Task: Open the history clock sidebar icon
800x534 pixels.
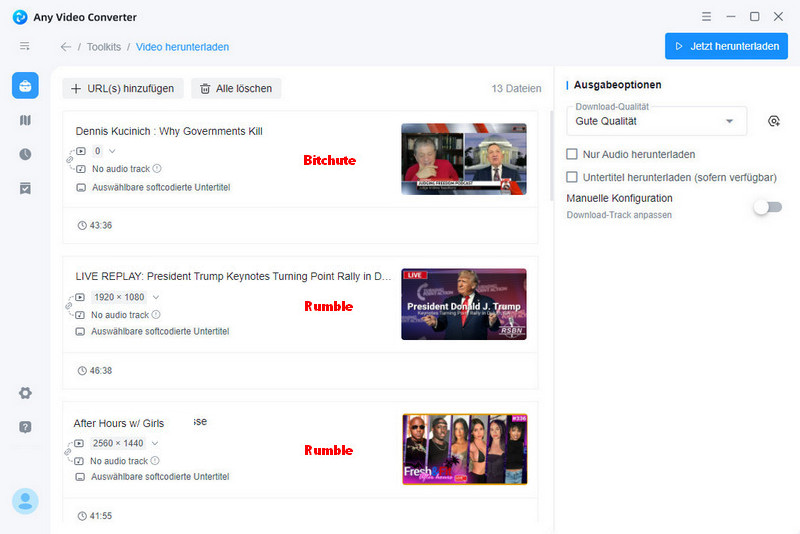Action: (x=25, y=154)
